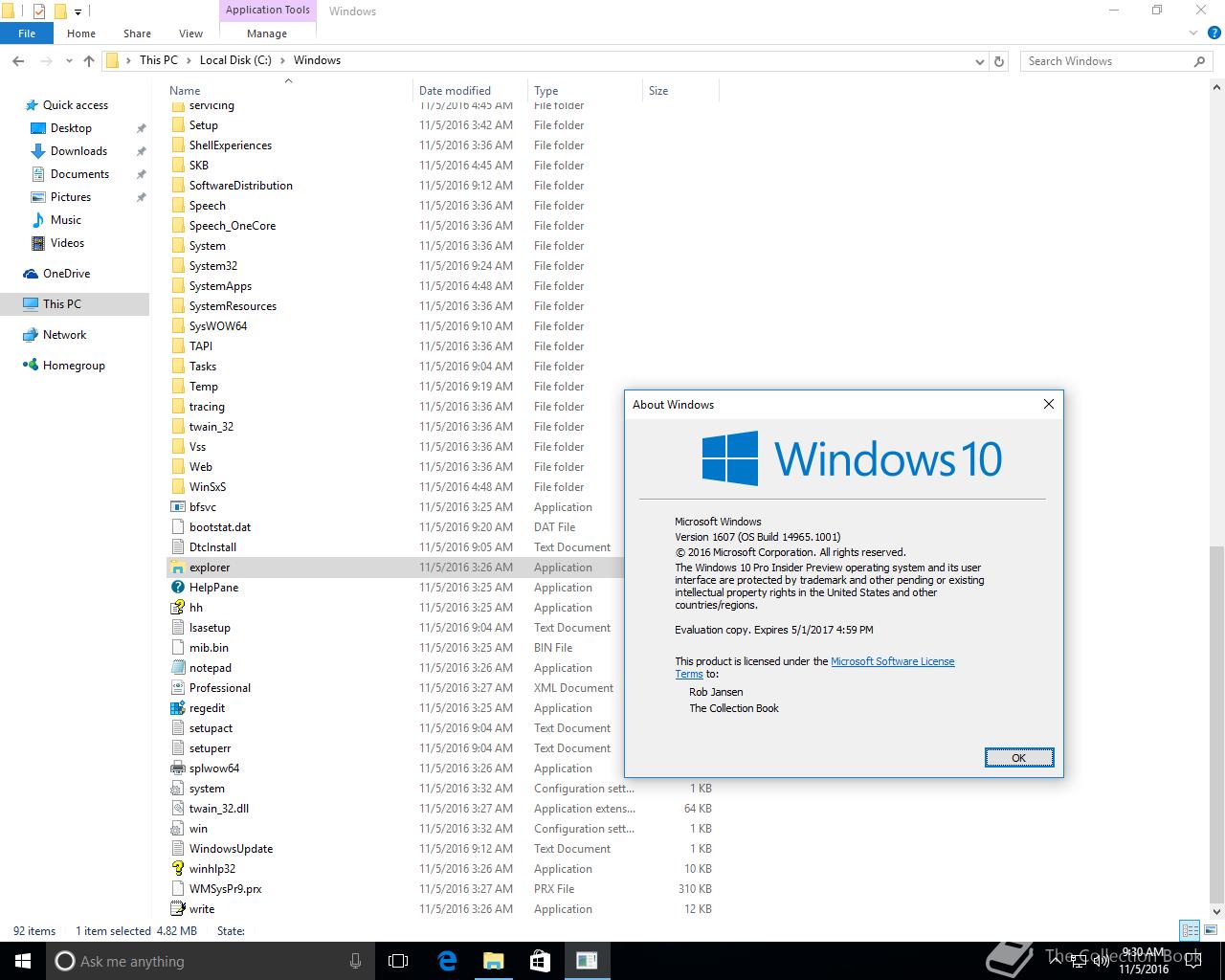Open the Store from the taskbar

[540, 961]
